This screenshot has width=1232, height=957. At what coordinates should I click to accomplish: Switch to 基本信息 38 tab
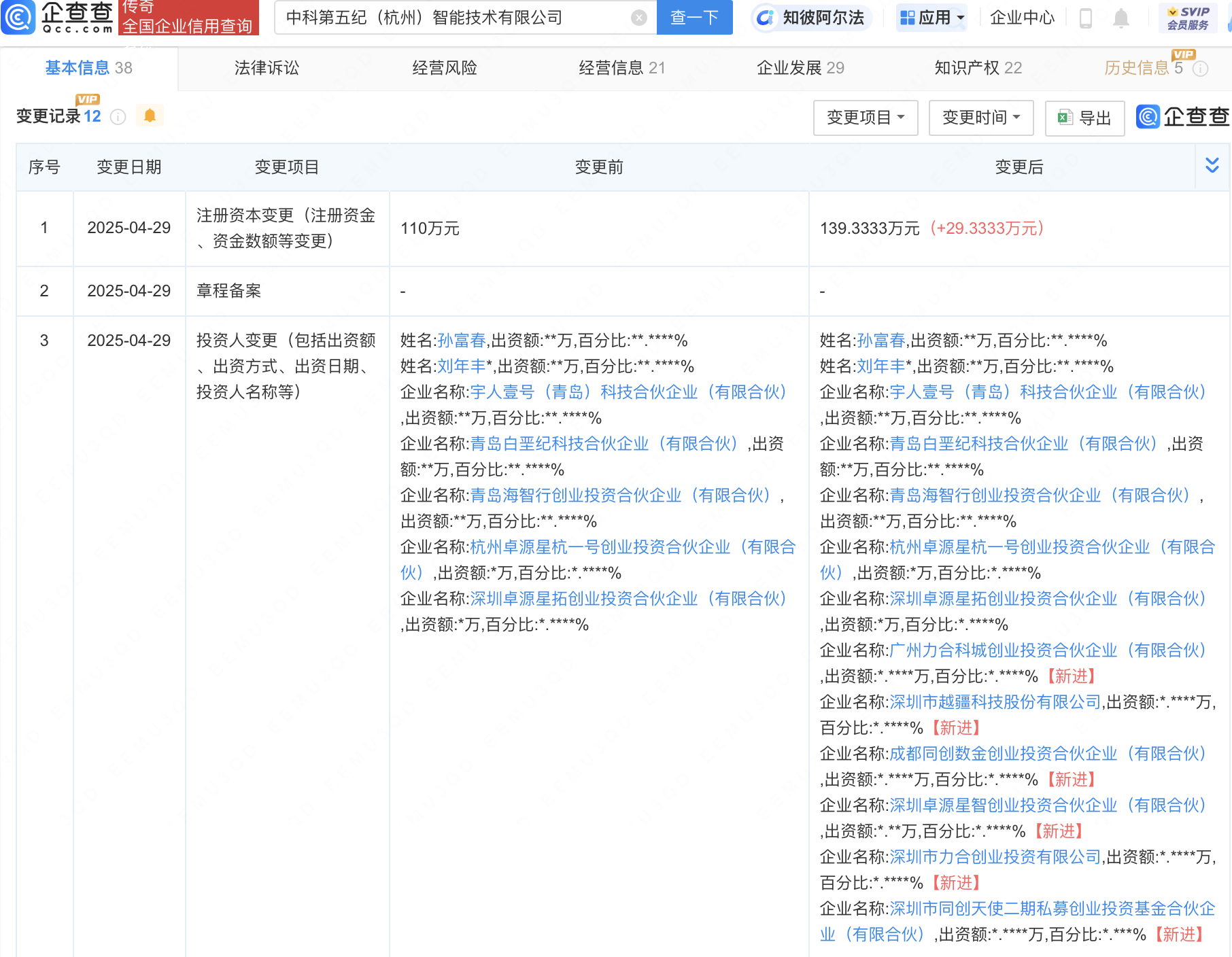89,68
